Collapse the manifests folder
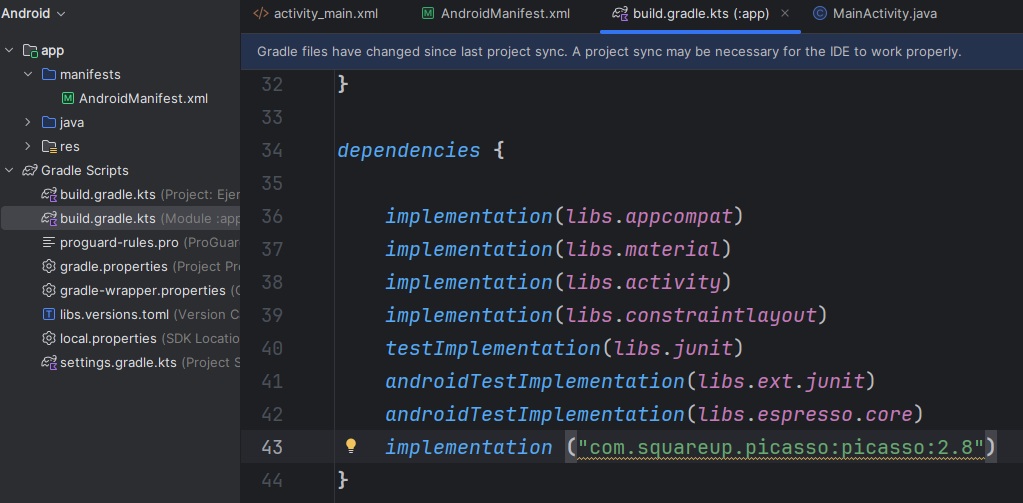 [x=27, y=74]
